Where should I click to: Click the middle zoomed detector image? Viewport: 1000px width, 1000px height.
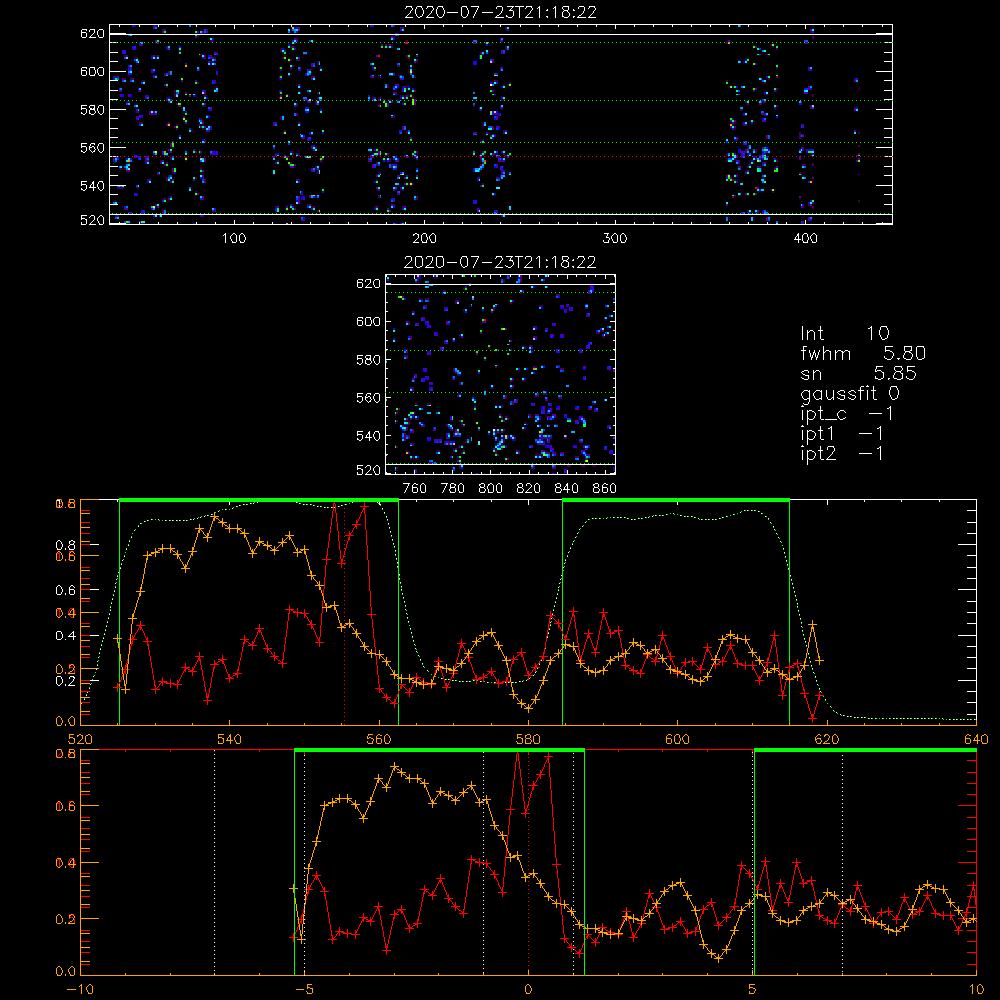pos(501,374)
